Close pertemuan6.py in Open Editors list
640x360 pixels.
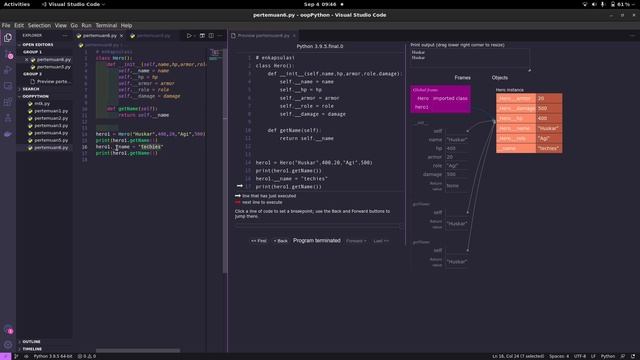[x=27, y=60]
